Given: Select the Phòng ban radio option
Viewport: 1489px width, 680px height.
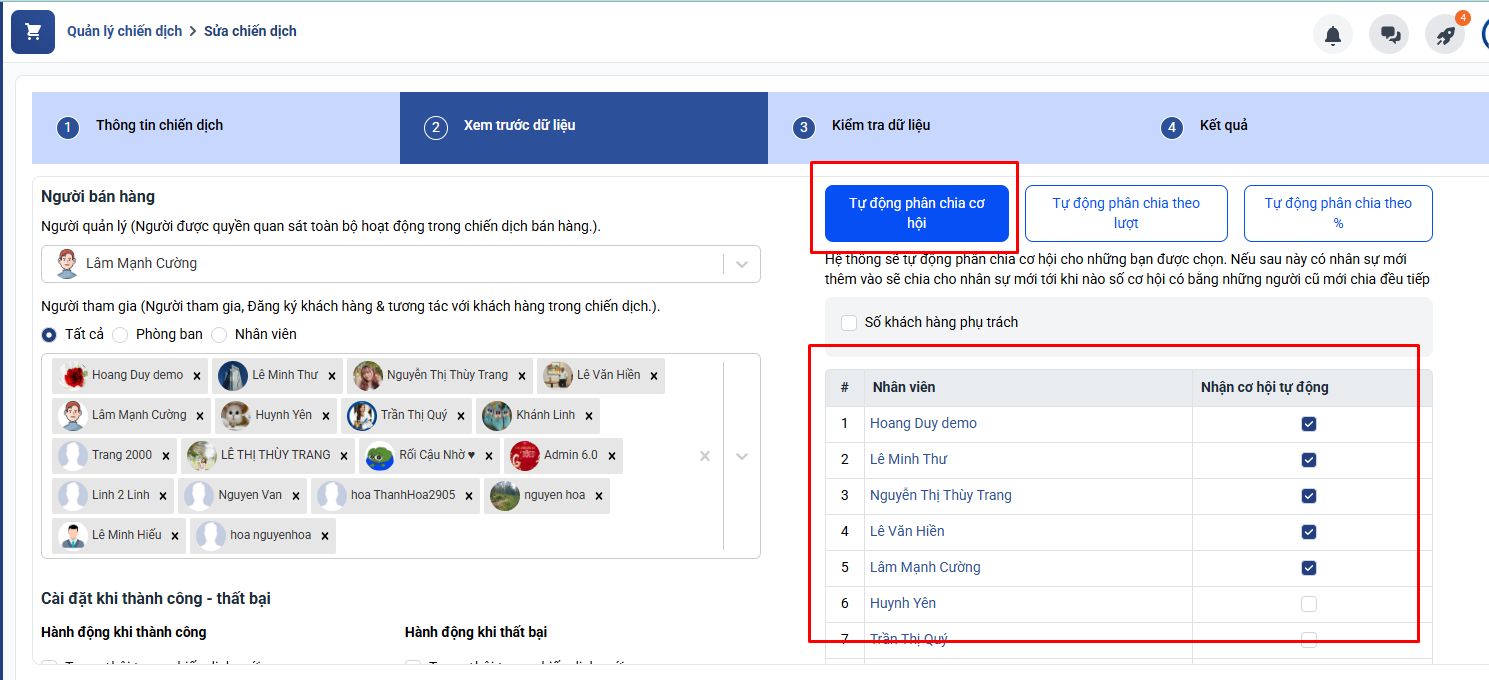Looking at the screenshot, I should point(120,335).
